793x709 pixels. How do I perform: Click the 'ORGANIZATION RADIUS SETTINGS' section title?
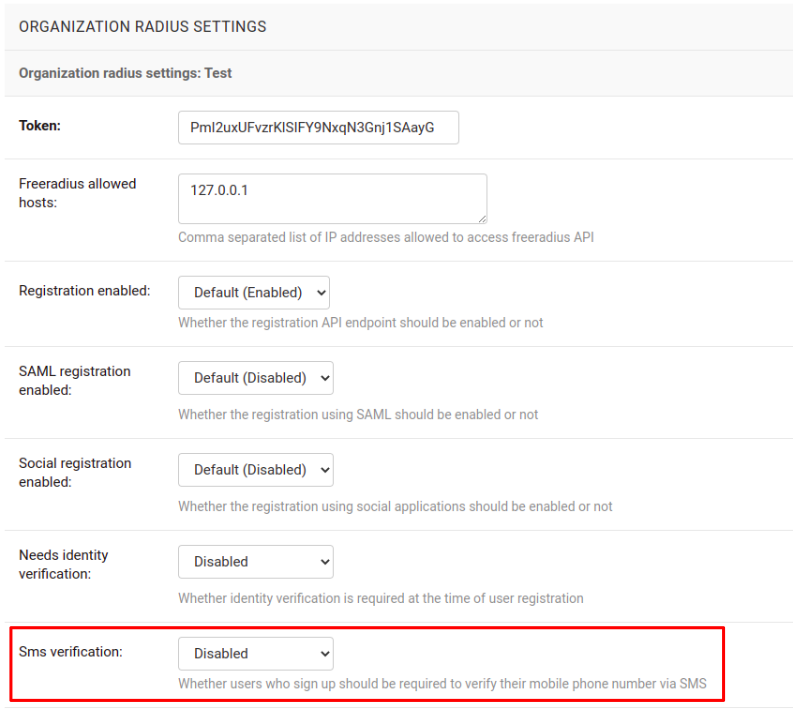pos(142,27)
